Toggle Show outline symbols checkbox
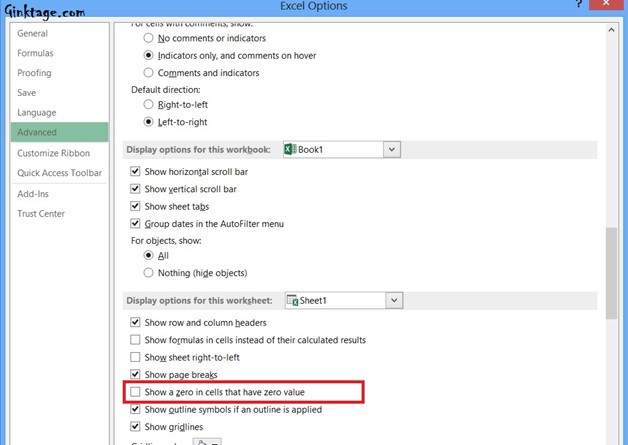The width and height of the screenshot is (628, 445). point(135,409)
